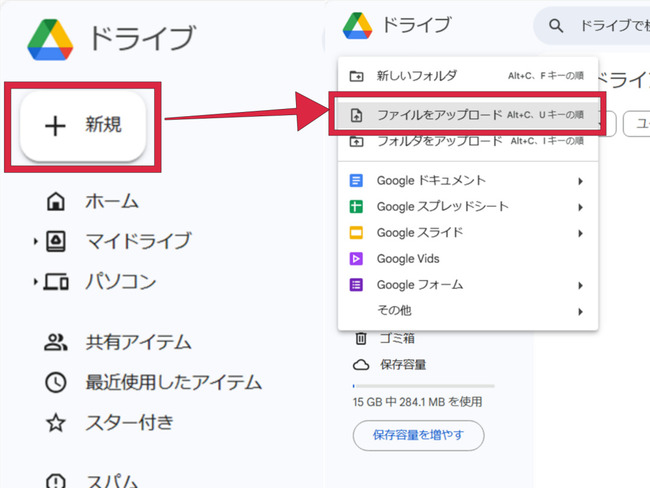The height and width of the screenshot is (488, 650).
Task: Click the folder upload icon in menu
Action: pyautogui.click(x=357, y=141)
